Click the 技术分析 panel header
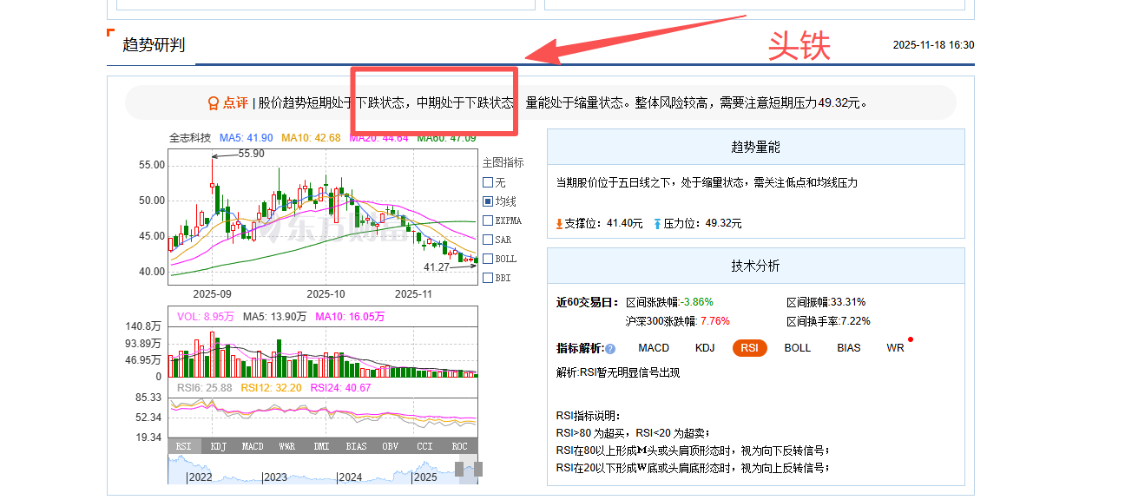The height and width of the screenshot is (500, 1125). (x=756, y=266)
